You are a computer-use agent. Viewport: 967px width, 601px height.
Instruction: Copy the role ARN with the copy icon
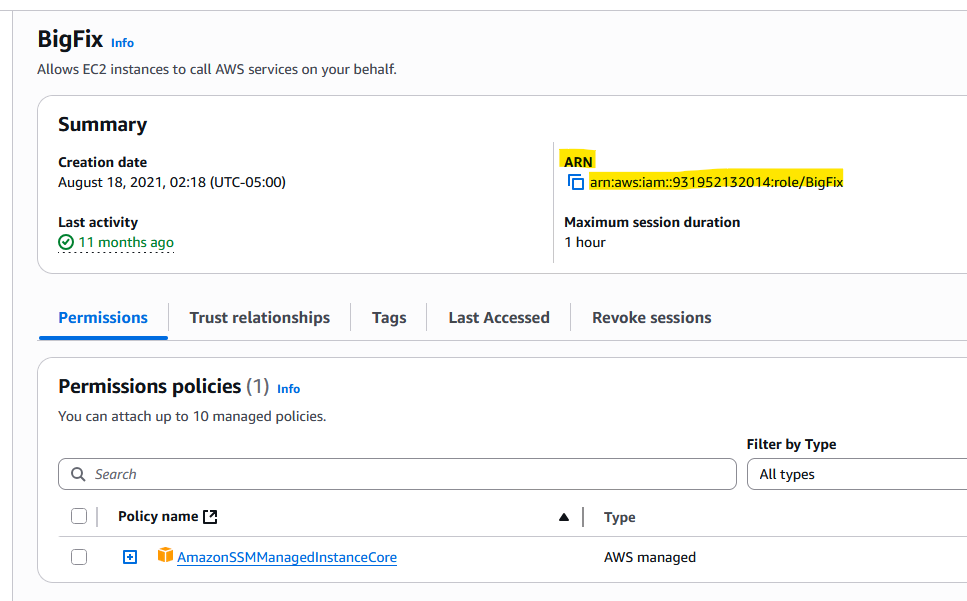(575, 182)
